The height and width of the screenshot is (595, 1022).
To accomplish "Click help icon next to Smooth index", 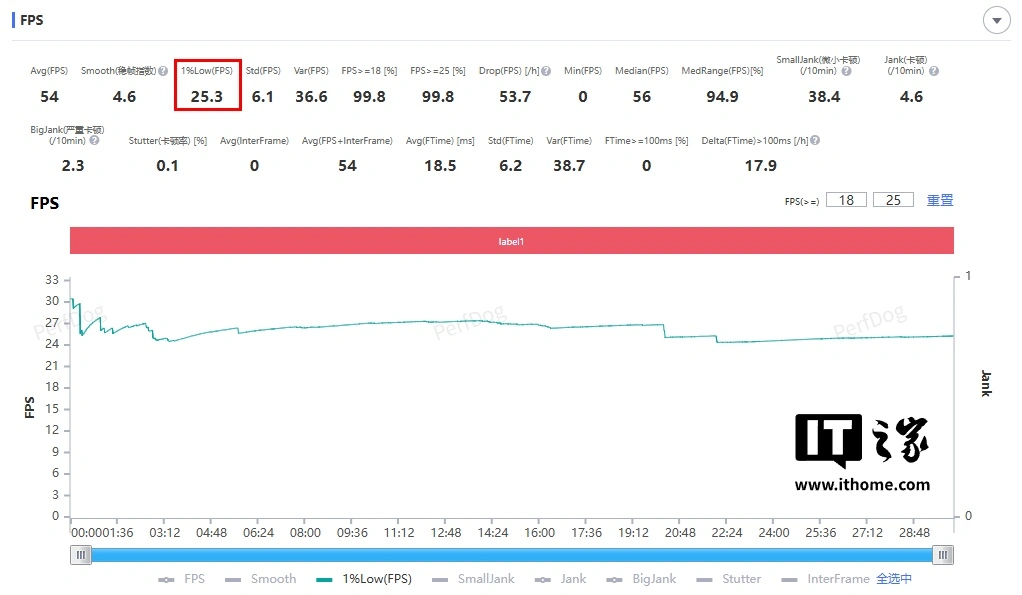I will (x=160, y=71).
